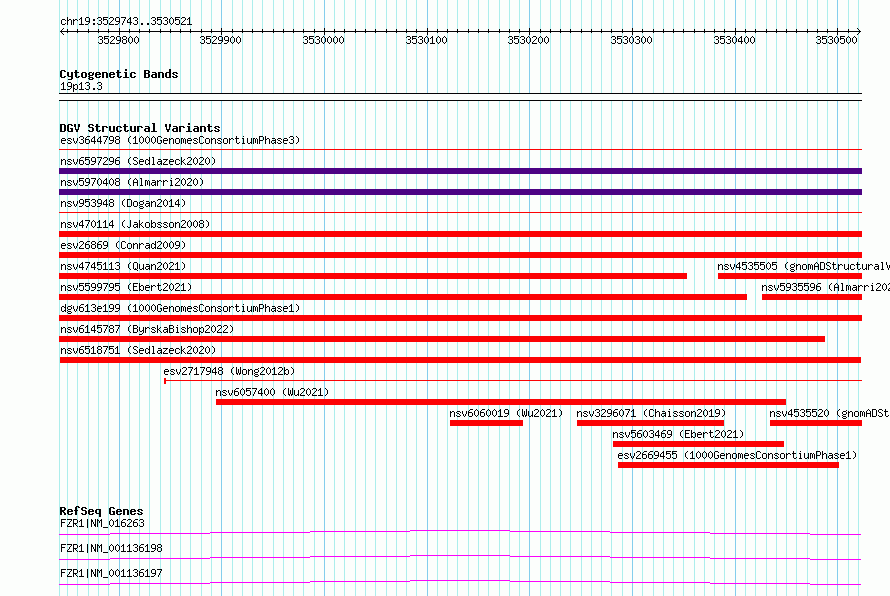Select the esv2669455 1000GenomesConsortiumPhase1 bar

pos(728,465)
